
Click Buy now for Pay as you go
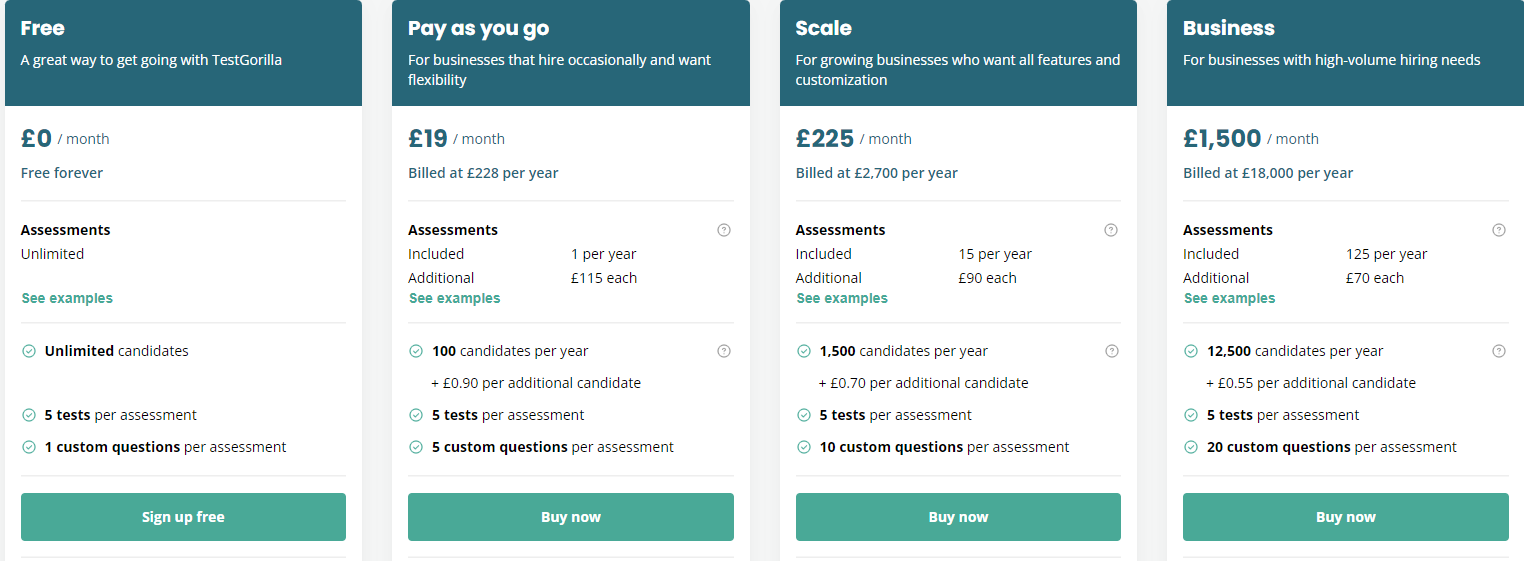click(571, 517)
